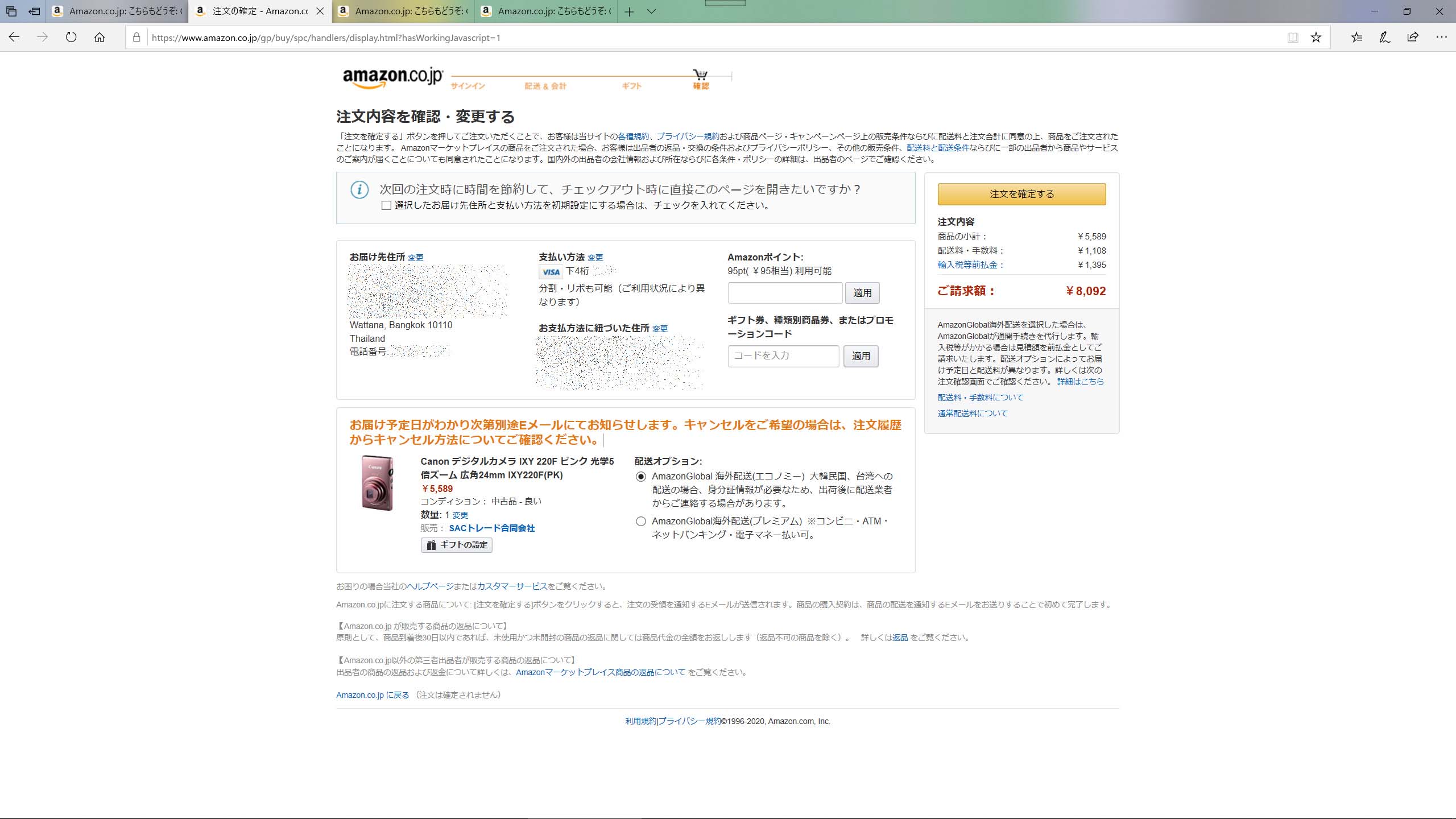This screenshot has width=1456, height=819.
Task: Open footer 利用規約 link
Action: [x=640, y=721]
